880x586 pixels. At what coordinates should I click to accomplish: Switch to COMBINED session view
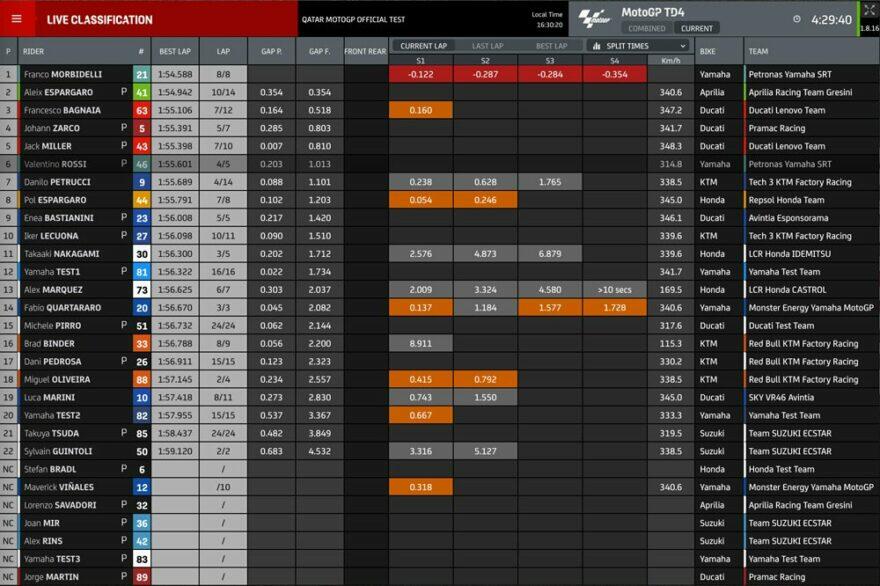pyautogui.click(x=646, y=29)
